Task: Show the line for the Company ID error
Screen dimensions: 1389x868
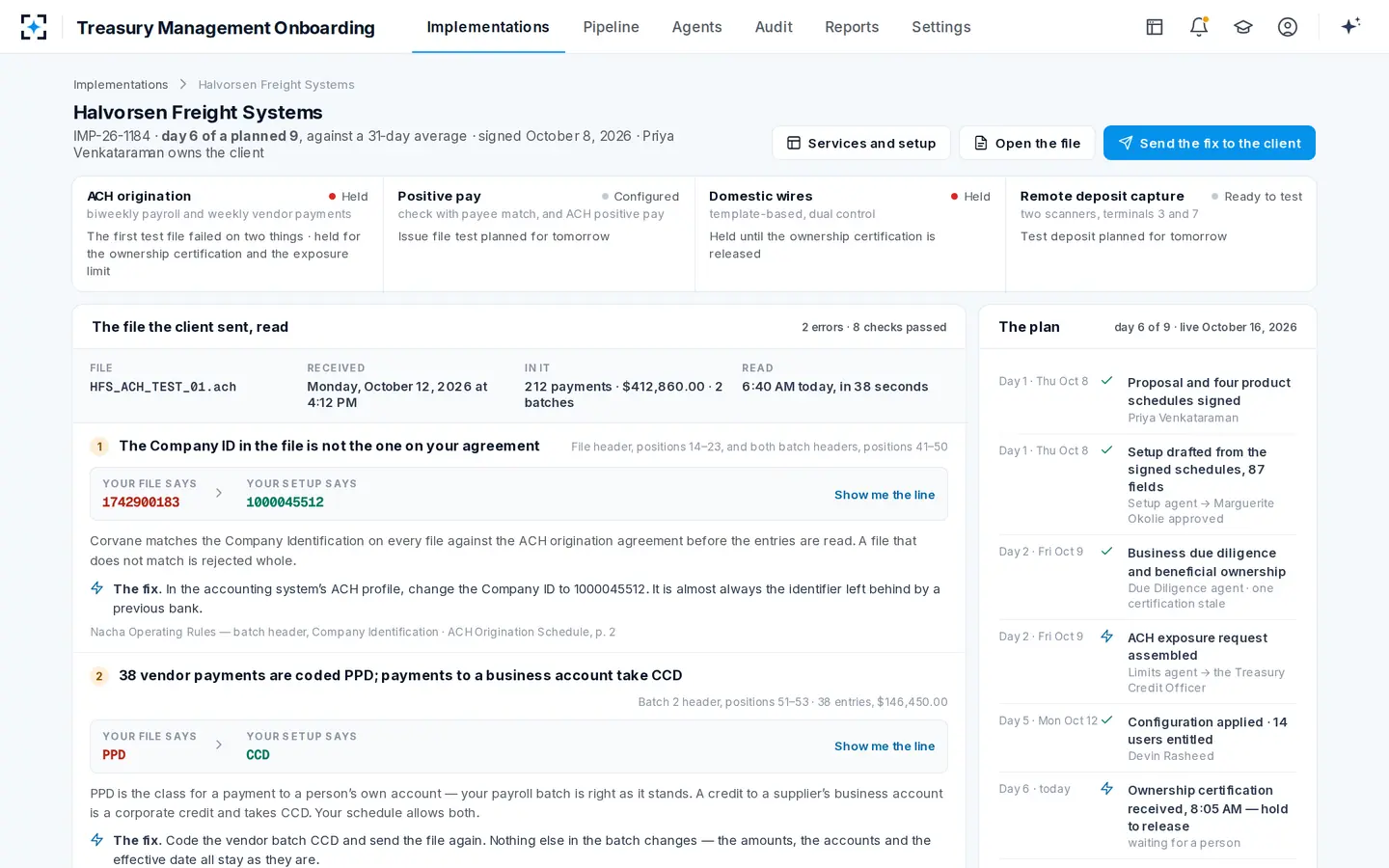Action: point(885,495)
